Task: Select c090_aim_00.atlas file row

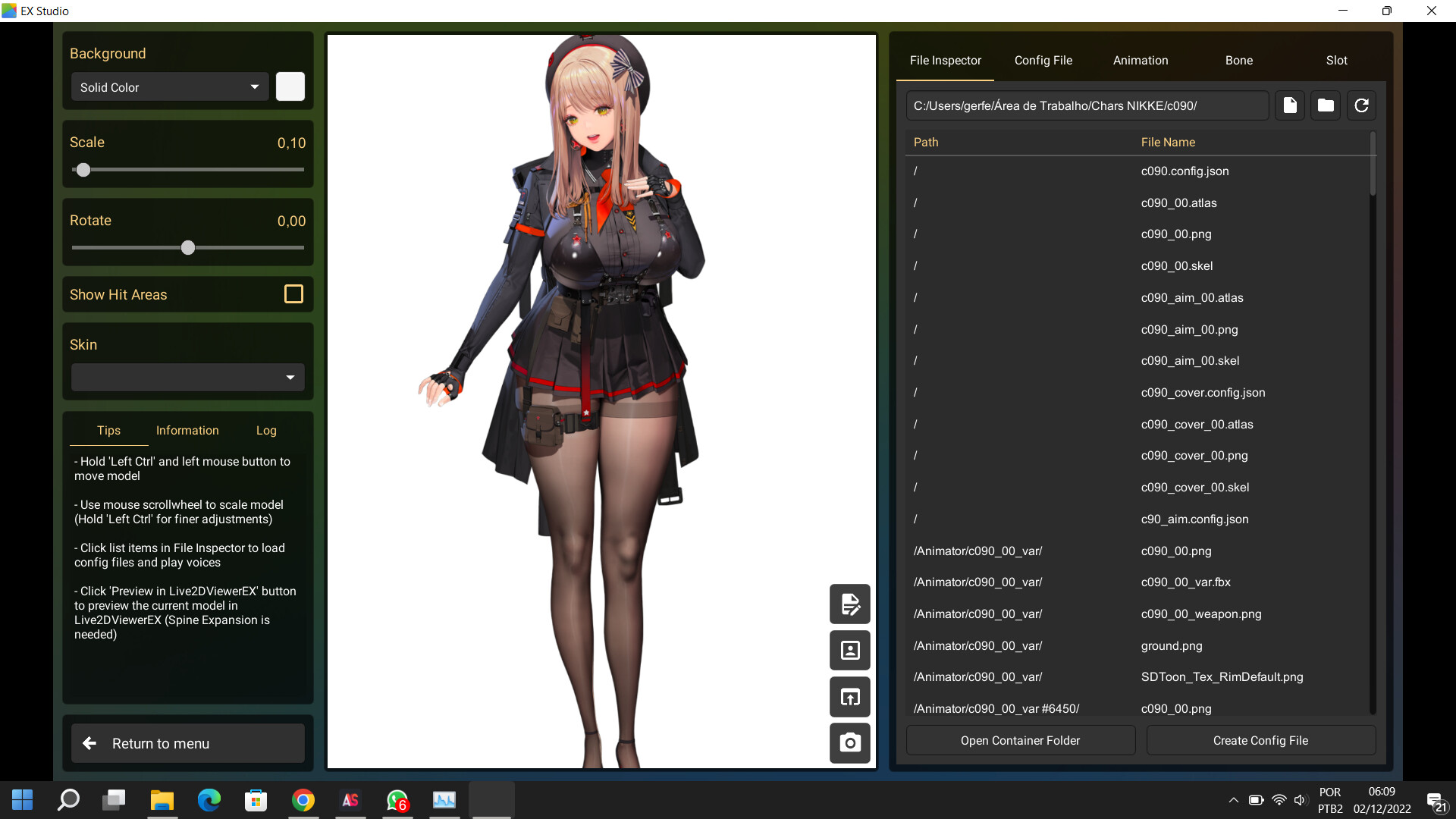Action: [x=1137, y=297]
